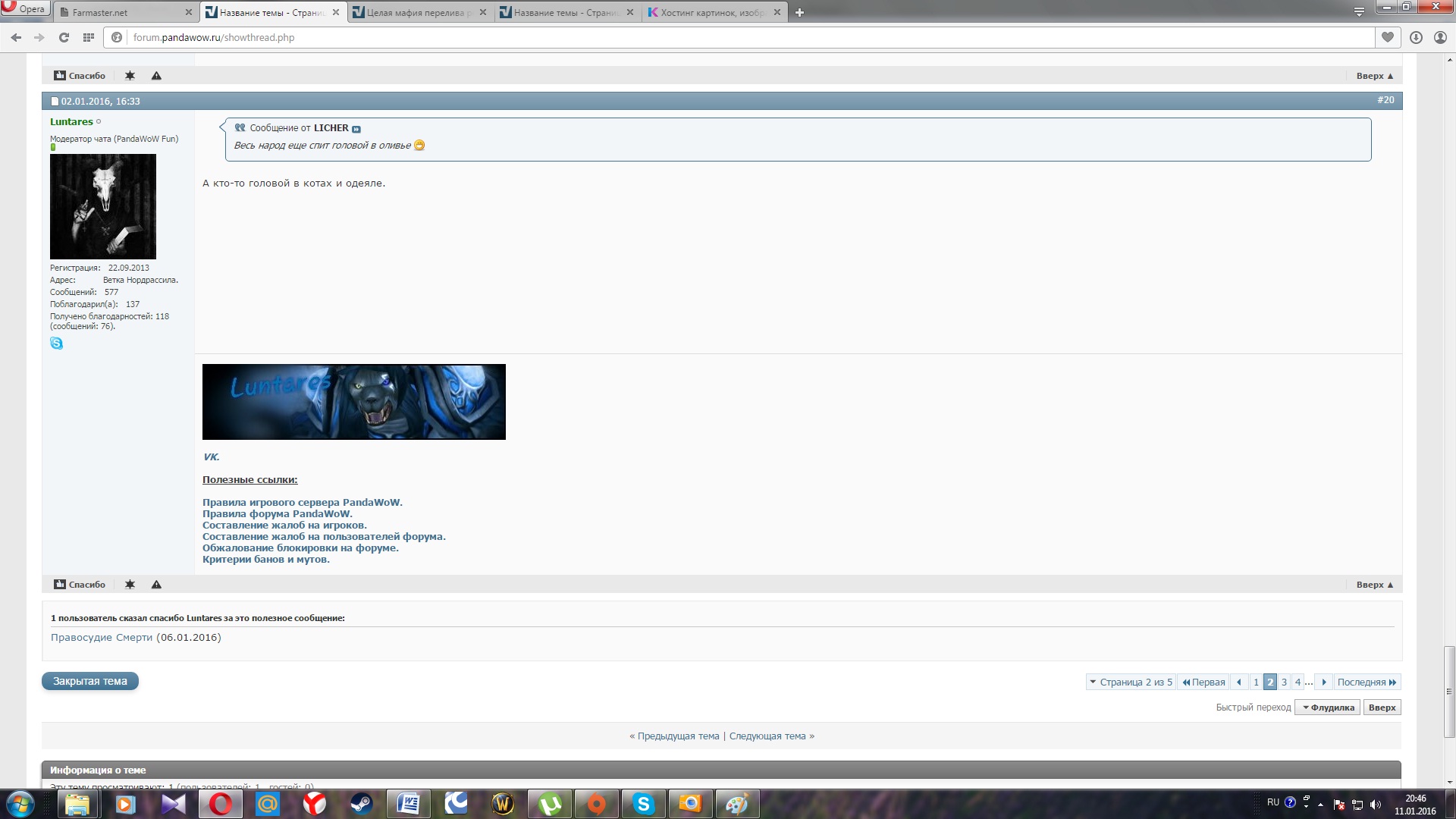Open the Opera downloads arrow icon
Screen dimensions: 1456x819
[x=1416, y=37]
